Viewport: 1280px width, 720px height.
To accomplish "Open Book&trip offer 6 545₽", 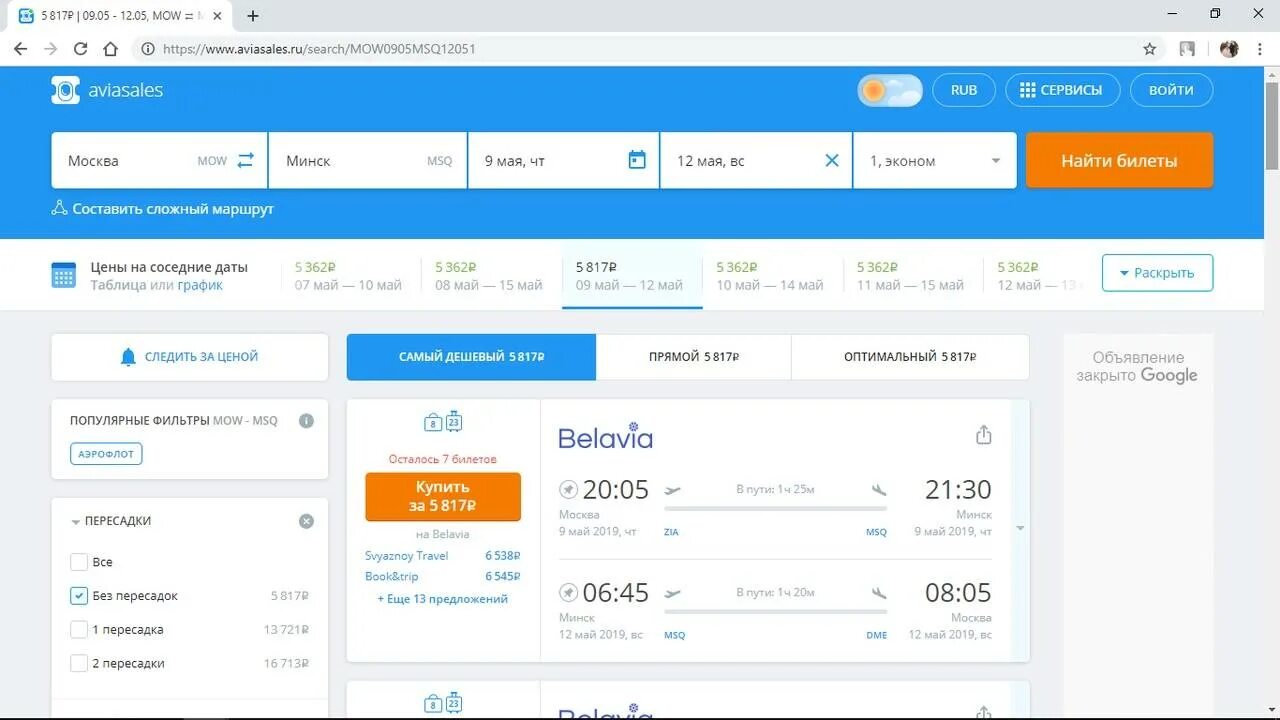I will [443, 577].
